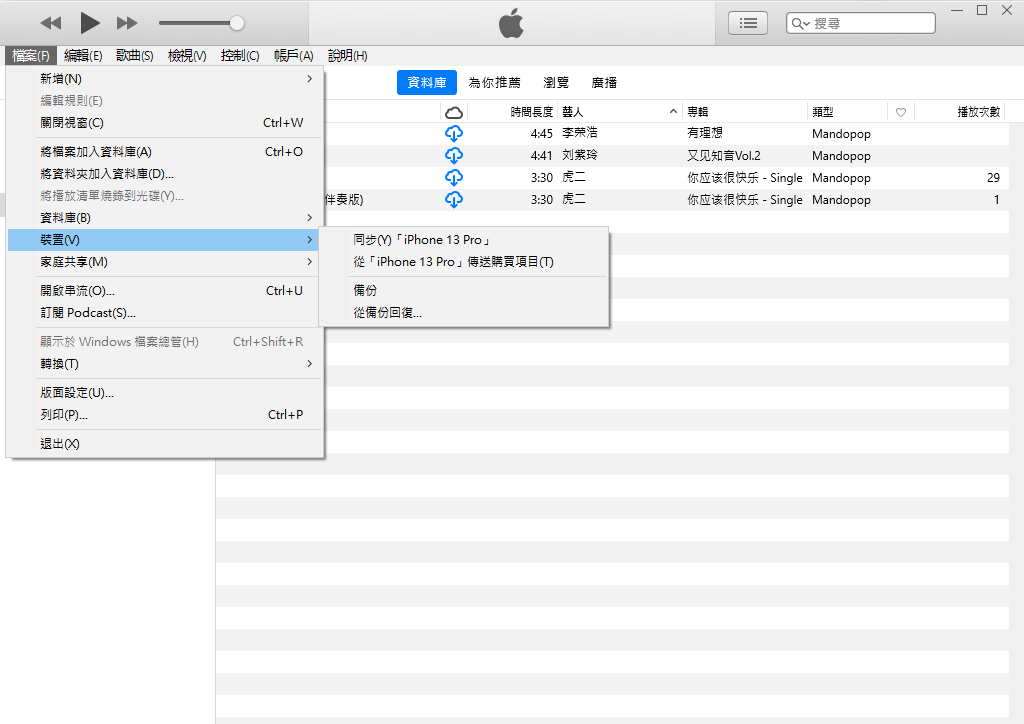1024x724 pixels.
Task: Click the magnifier icon in search box
Action: pos(801,23)
